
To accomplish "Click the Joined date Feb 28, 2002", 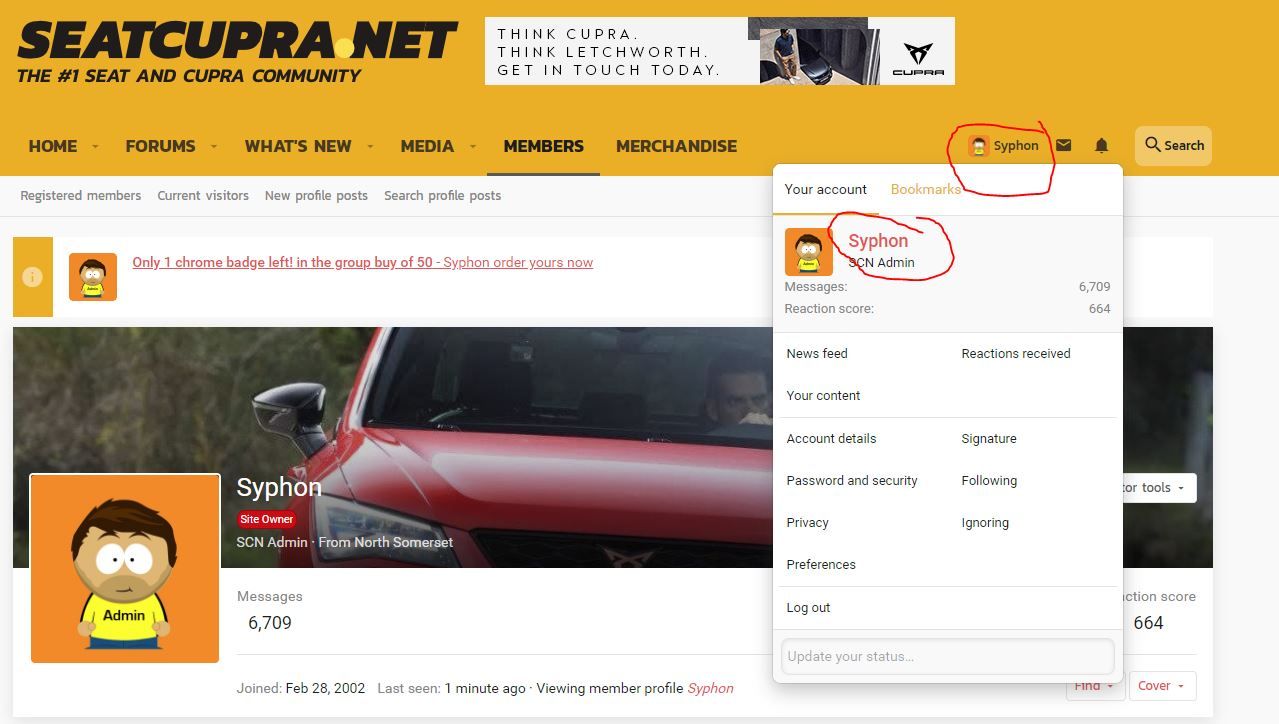I will coord(325,689).
